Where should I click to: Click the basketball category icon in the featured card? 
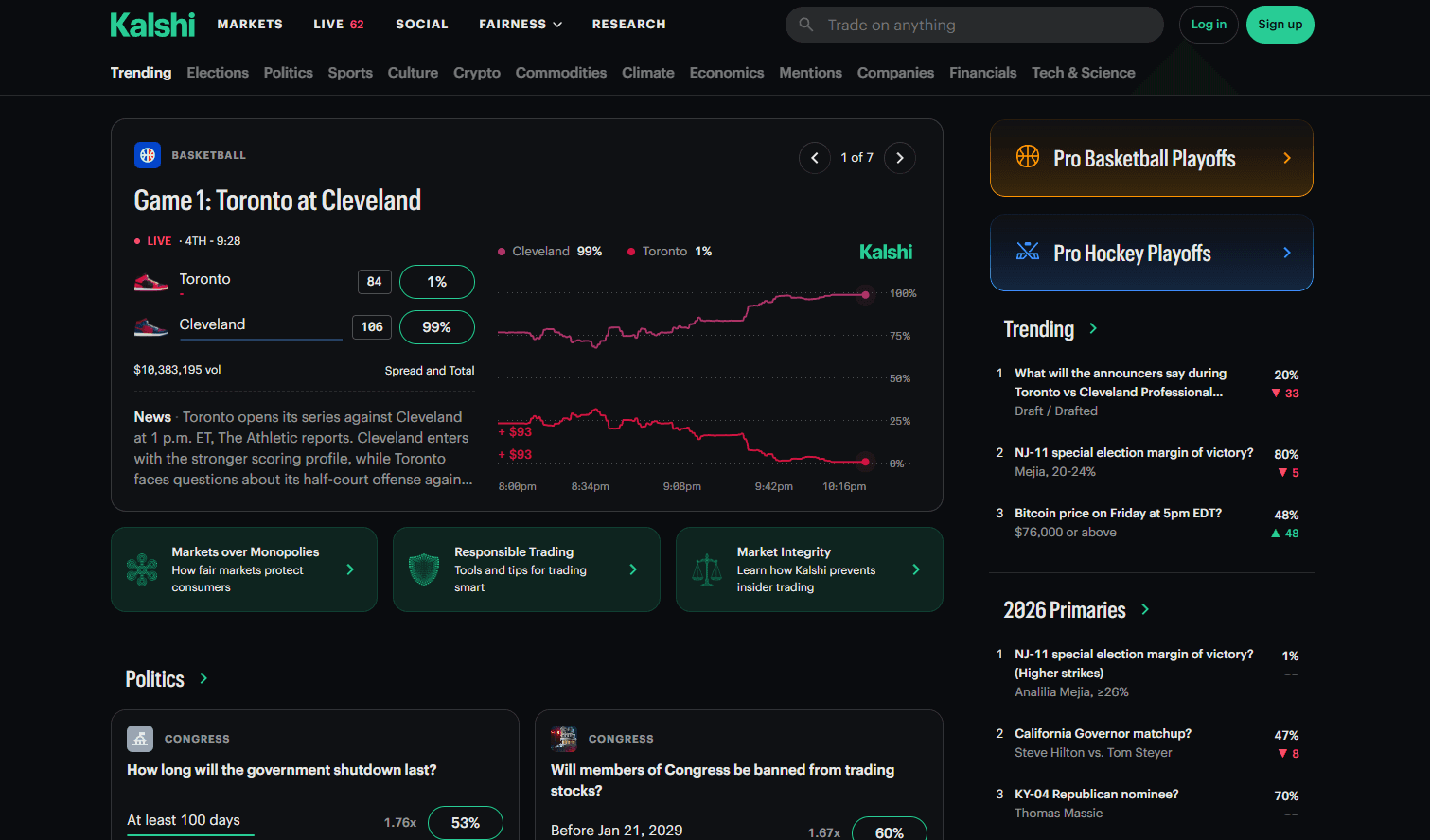pos(148,155)
